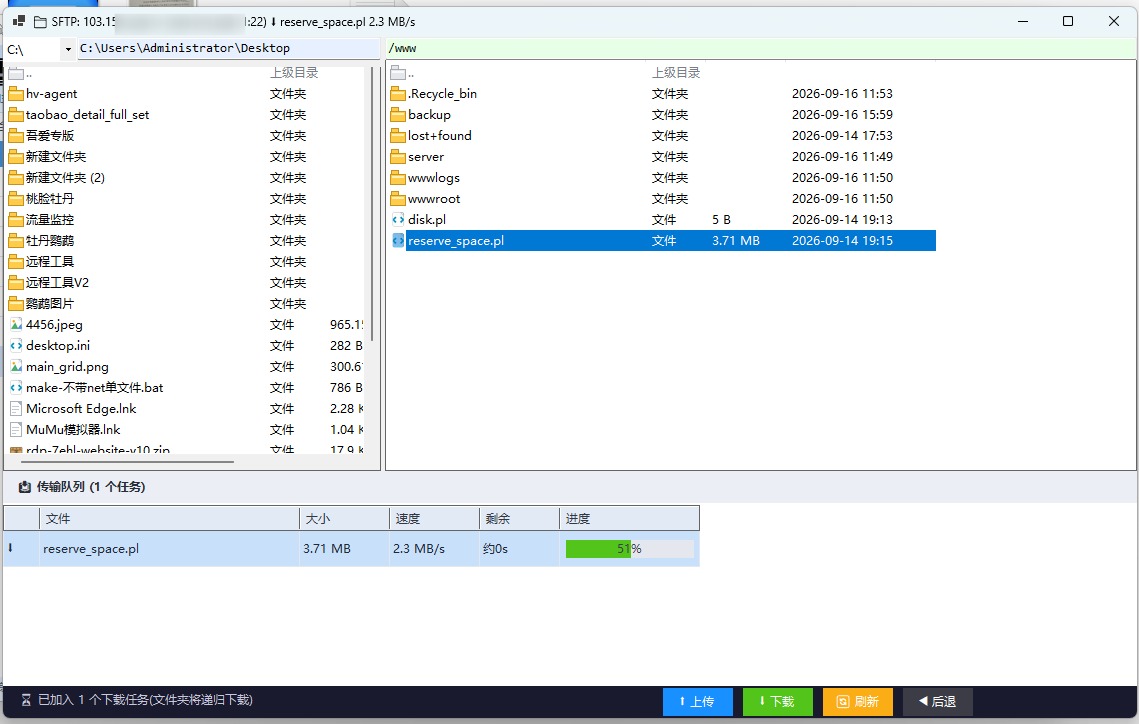Click the 4456.jpeg image file icon

(x=15, y=325)
